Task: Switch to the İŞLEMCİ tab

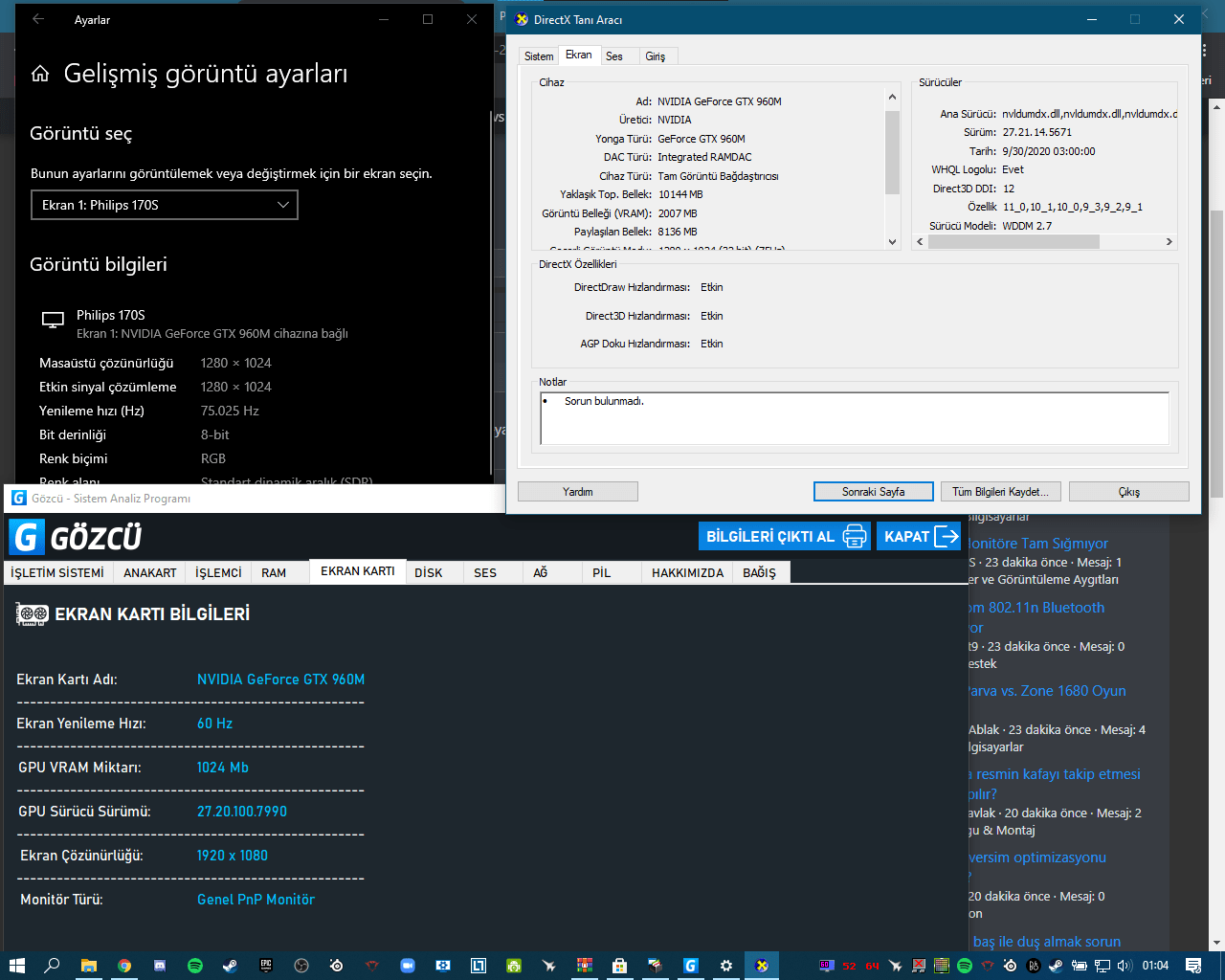Action: tap(218, 572)
